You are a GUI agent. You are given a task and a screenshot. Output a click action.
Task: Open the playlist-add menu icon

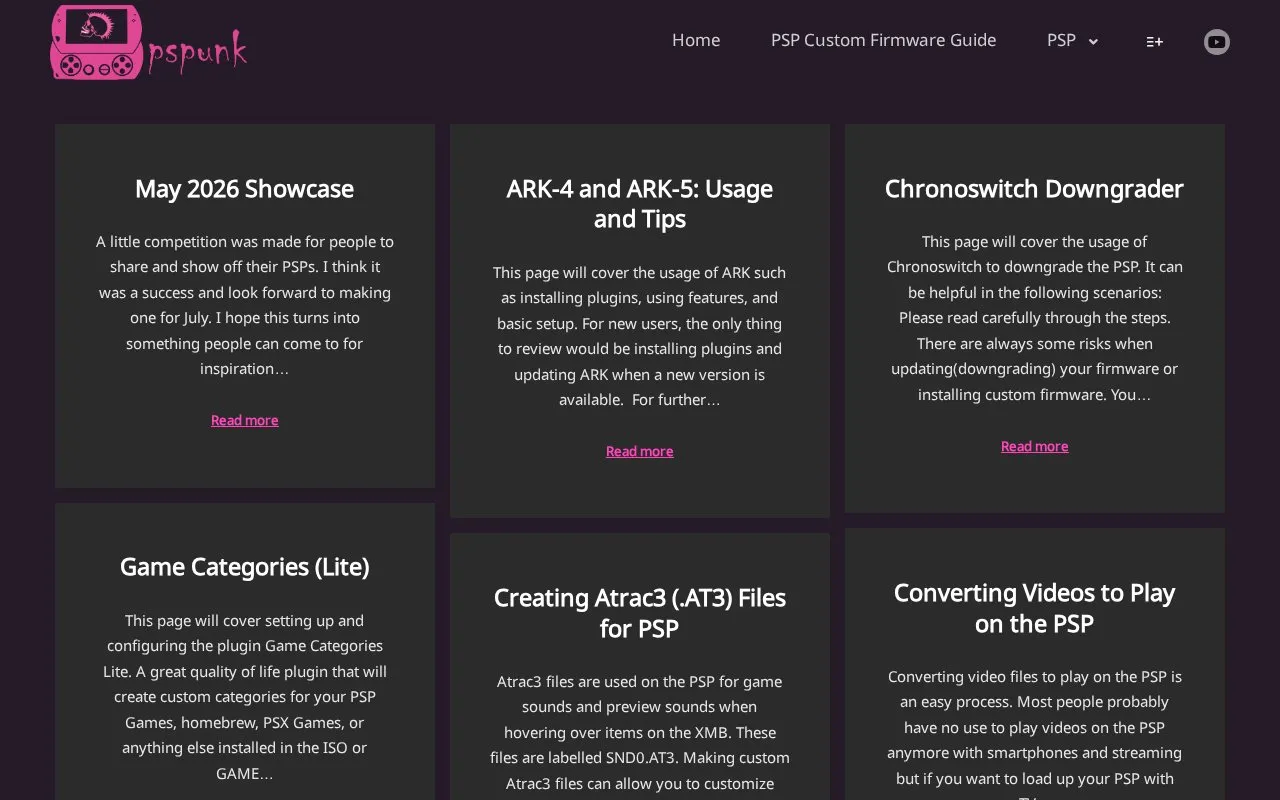point(1154,41)
